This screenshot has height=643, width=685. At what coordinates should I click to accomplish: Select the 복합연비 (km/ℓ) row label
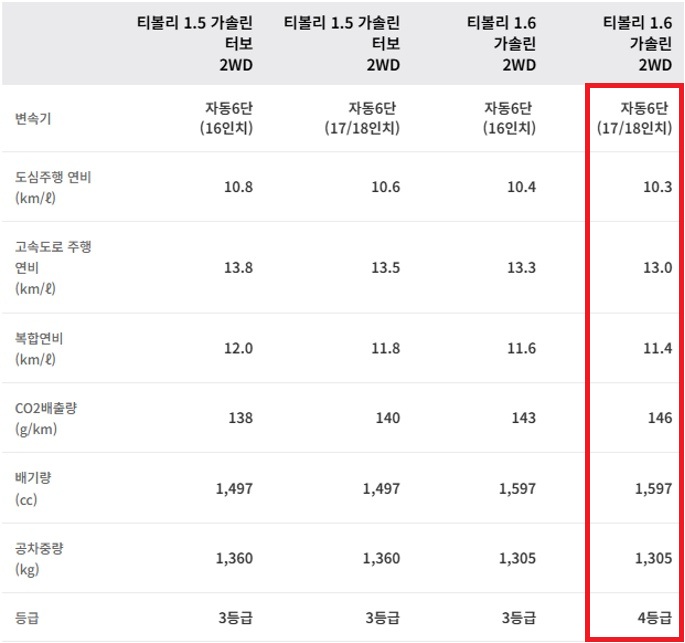39,349
